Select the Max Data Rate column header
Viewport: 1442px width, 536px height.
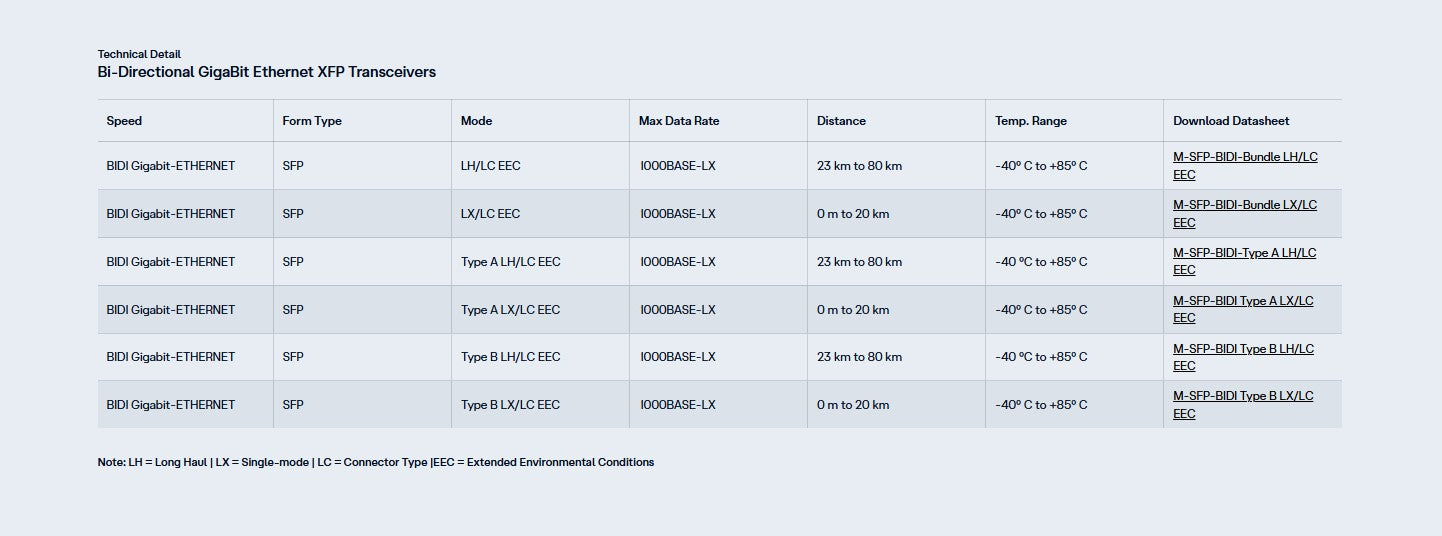(679, 121)
